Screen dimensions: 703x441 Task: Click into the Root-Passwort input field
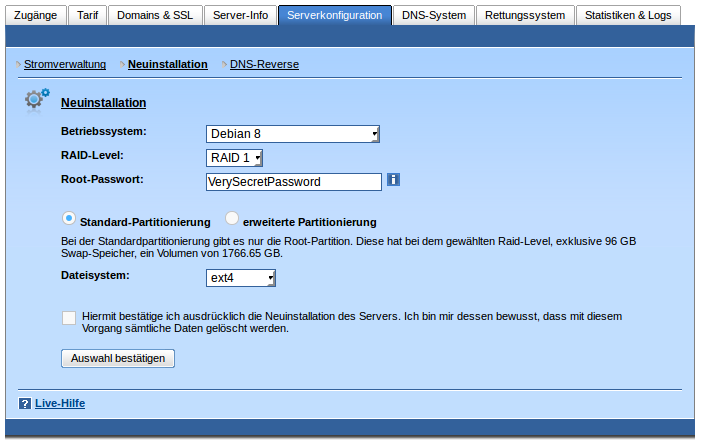click(x=294, y=182)
